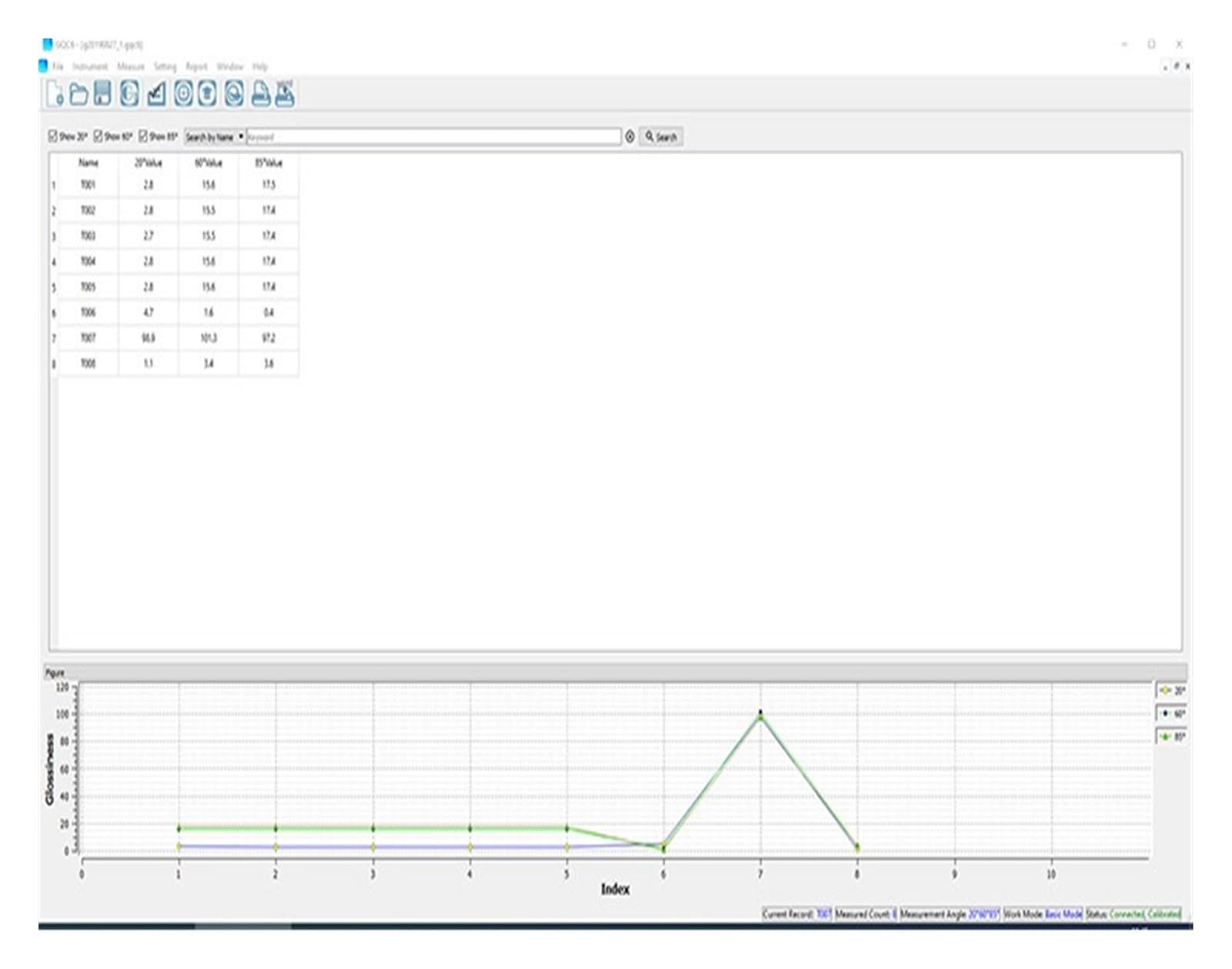Click the 17.5 value in row T001
1232x969 pixels.
(269, 185)
